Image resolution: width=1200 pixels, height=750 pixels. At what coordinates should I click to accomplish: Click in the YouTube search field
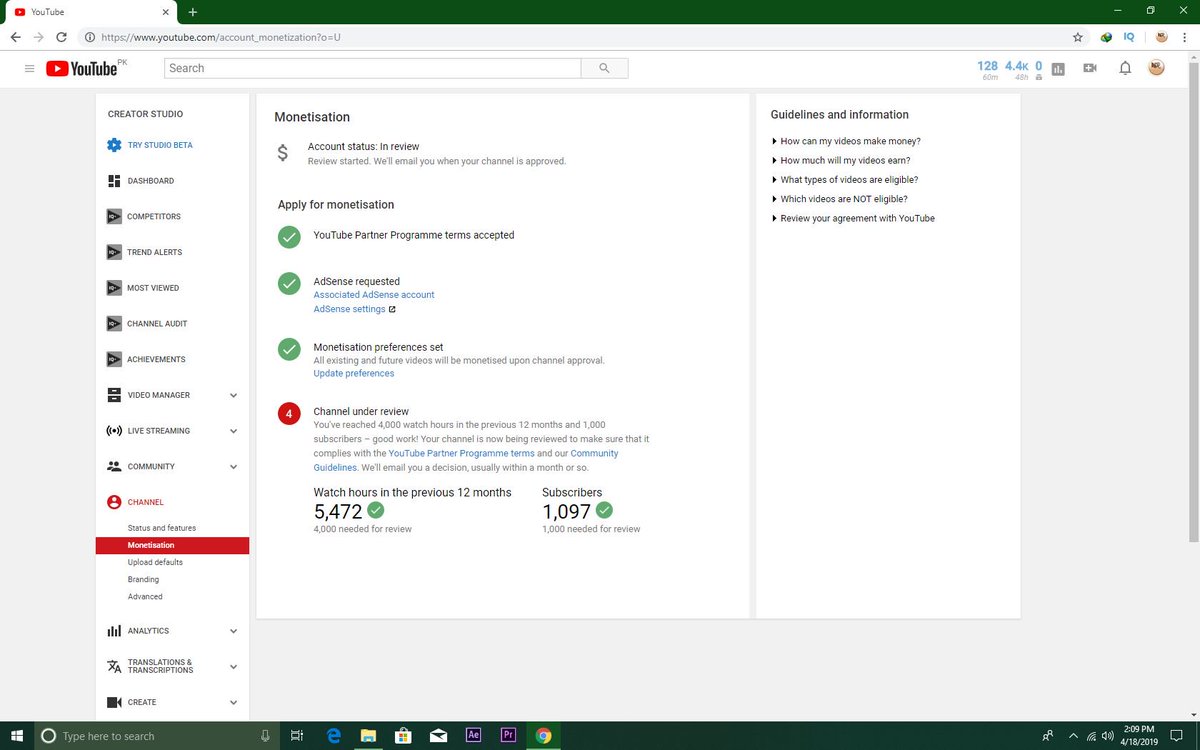point(372,68)
